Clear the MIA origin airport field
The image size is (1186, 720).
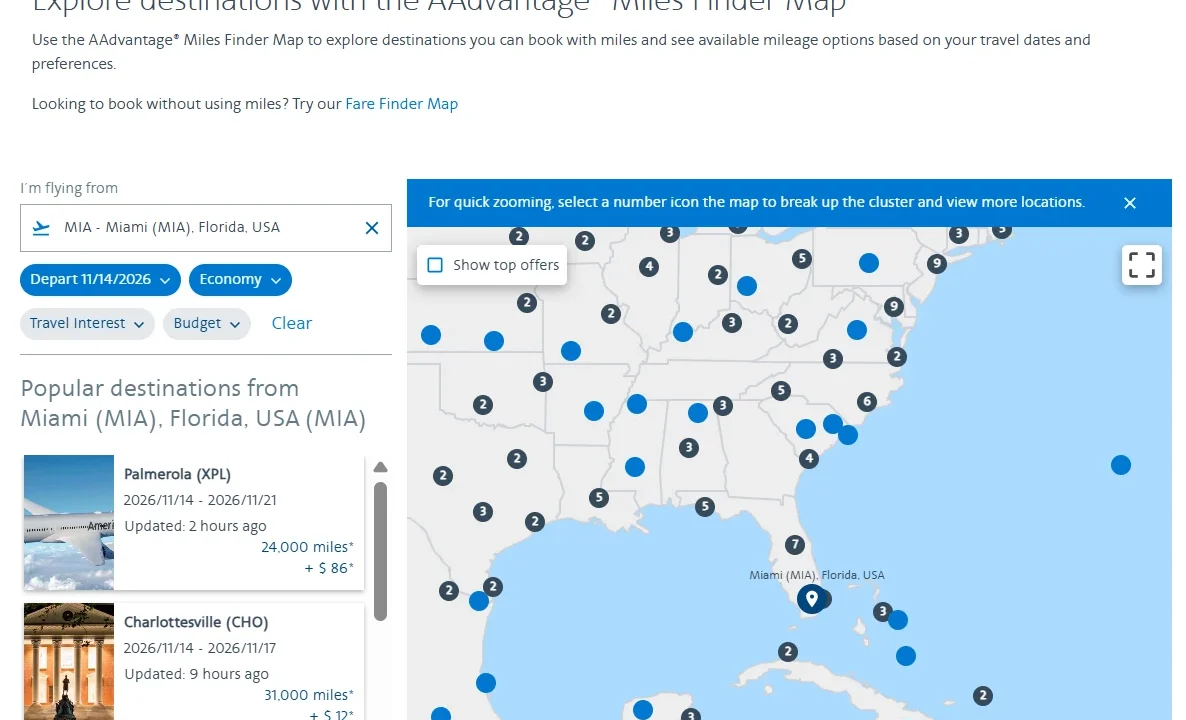[x=371, y=228]
